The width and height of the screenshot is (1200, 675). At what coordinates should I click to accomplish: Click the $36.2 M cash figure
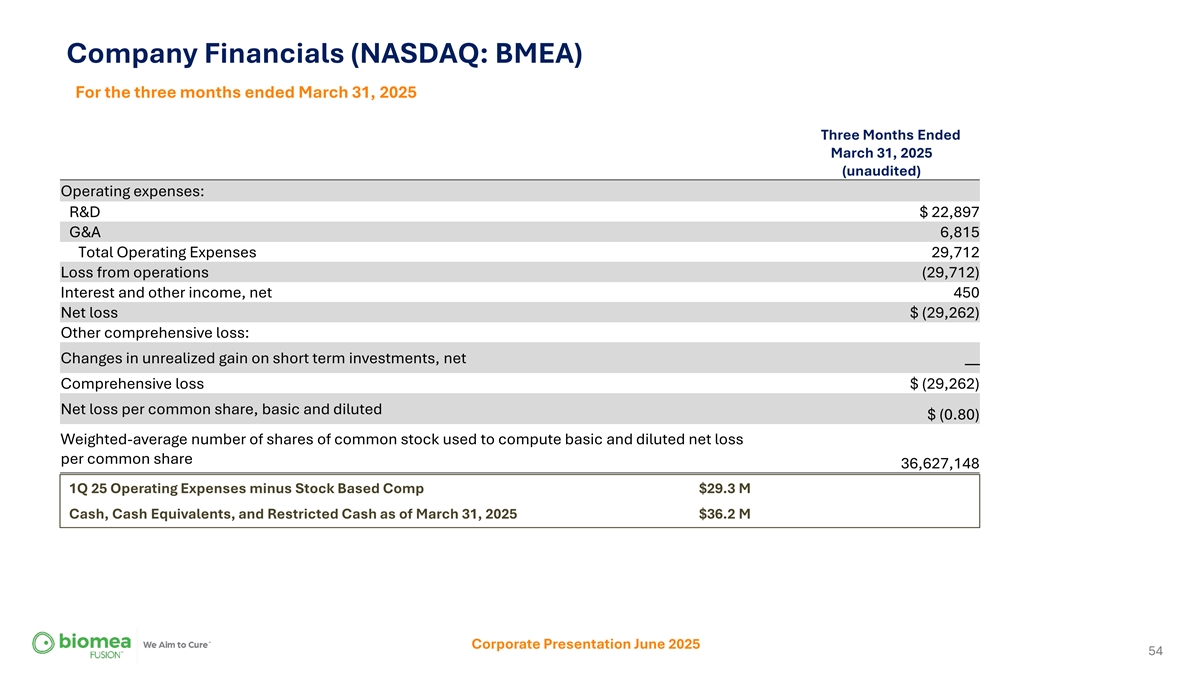coord(724,515)
